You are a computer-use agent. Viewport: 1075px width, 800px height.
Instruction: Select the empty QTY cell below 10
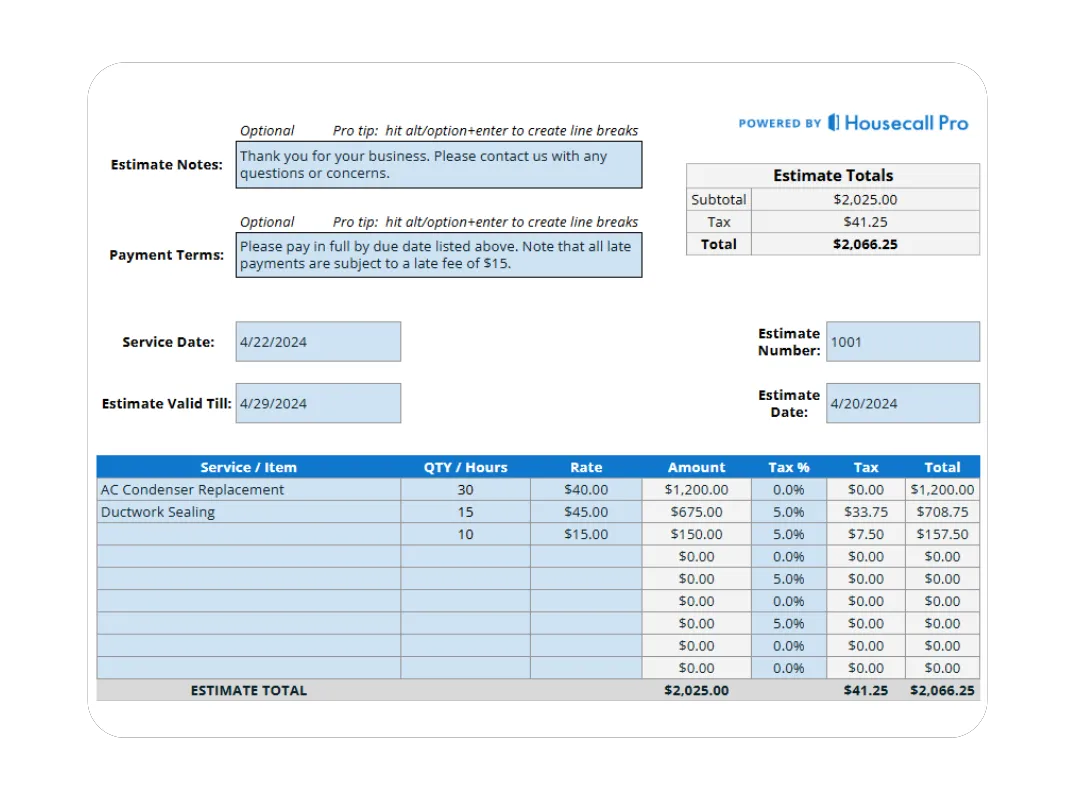[x=465, y=556]
